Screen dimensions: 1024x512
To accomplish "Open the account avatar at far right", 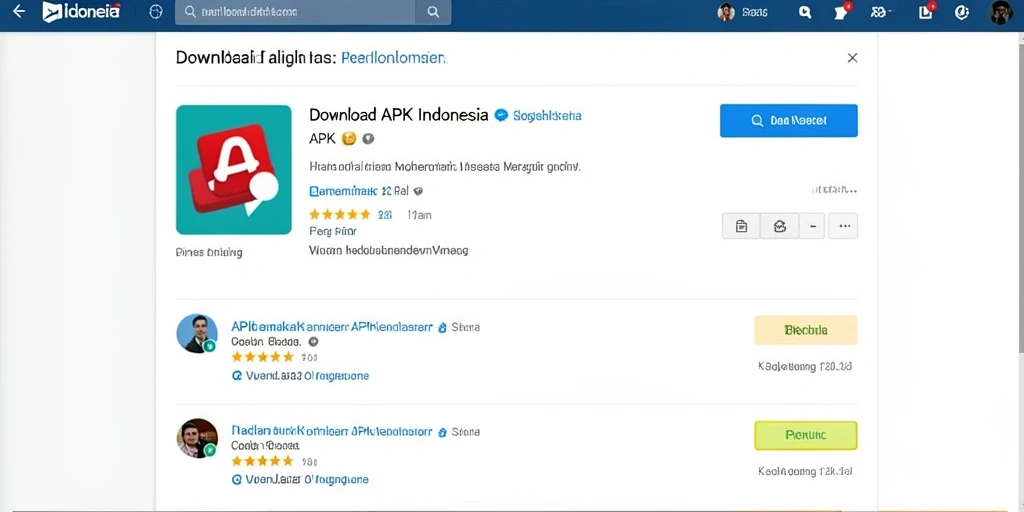I will [x=1000, y=12].
